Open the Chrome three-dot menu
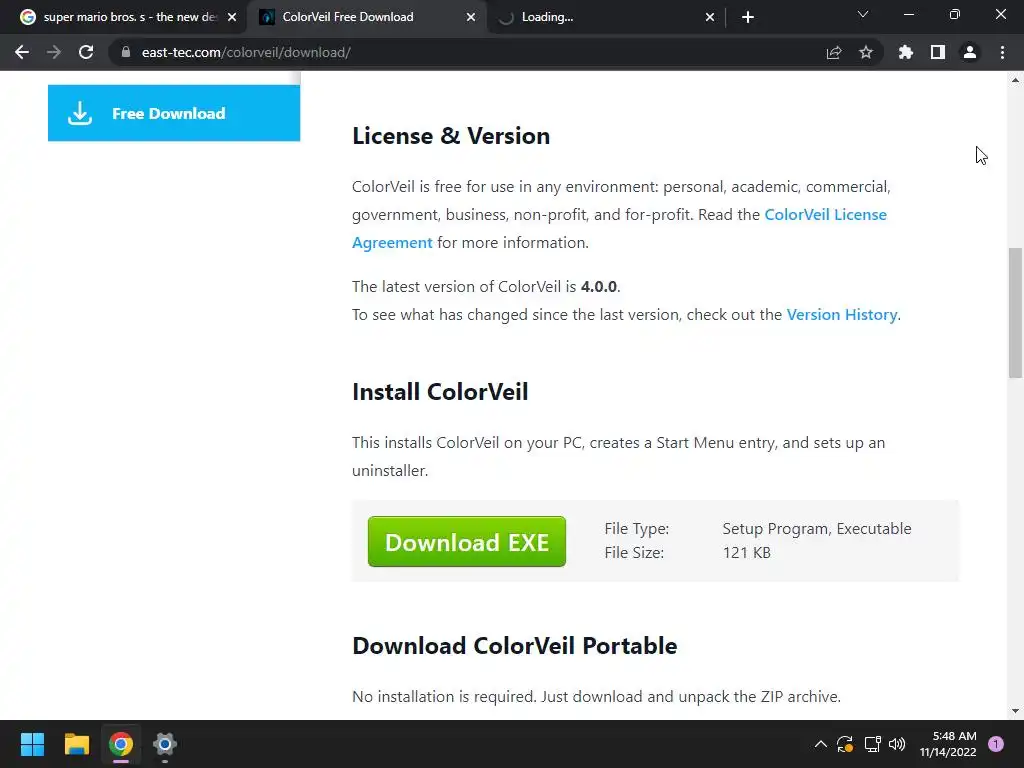Screen dimensions: 1024x768 point(1002,52)
